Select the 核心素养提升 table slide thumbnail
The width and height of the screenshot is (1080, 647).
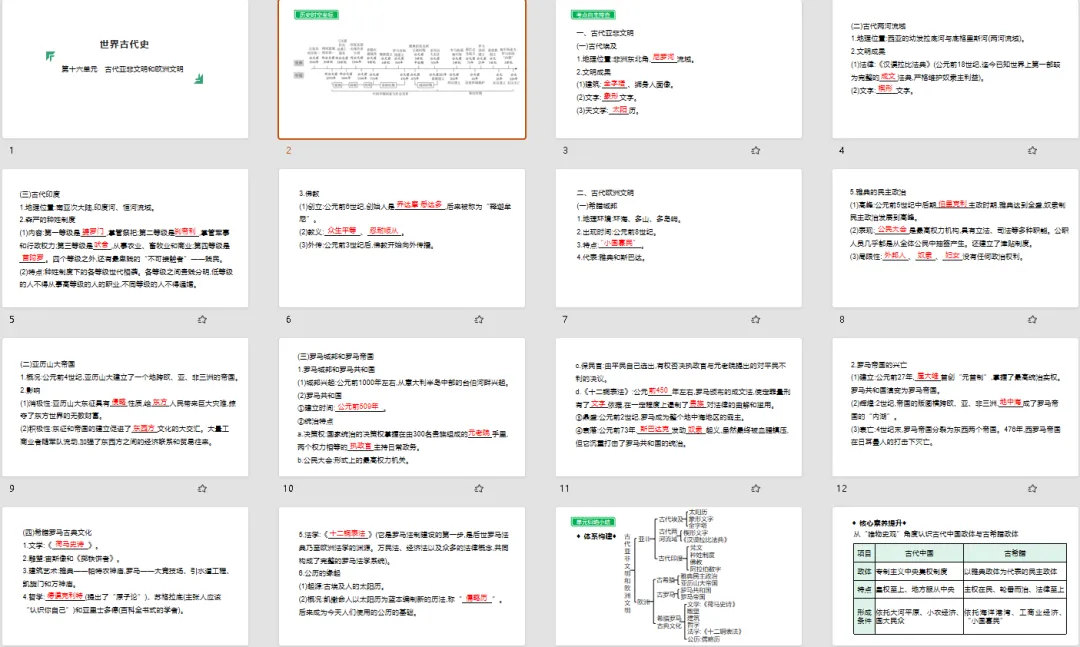pos(956,576)
